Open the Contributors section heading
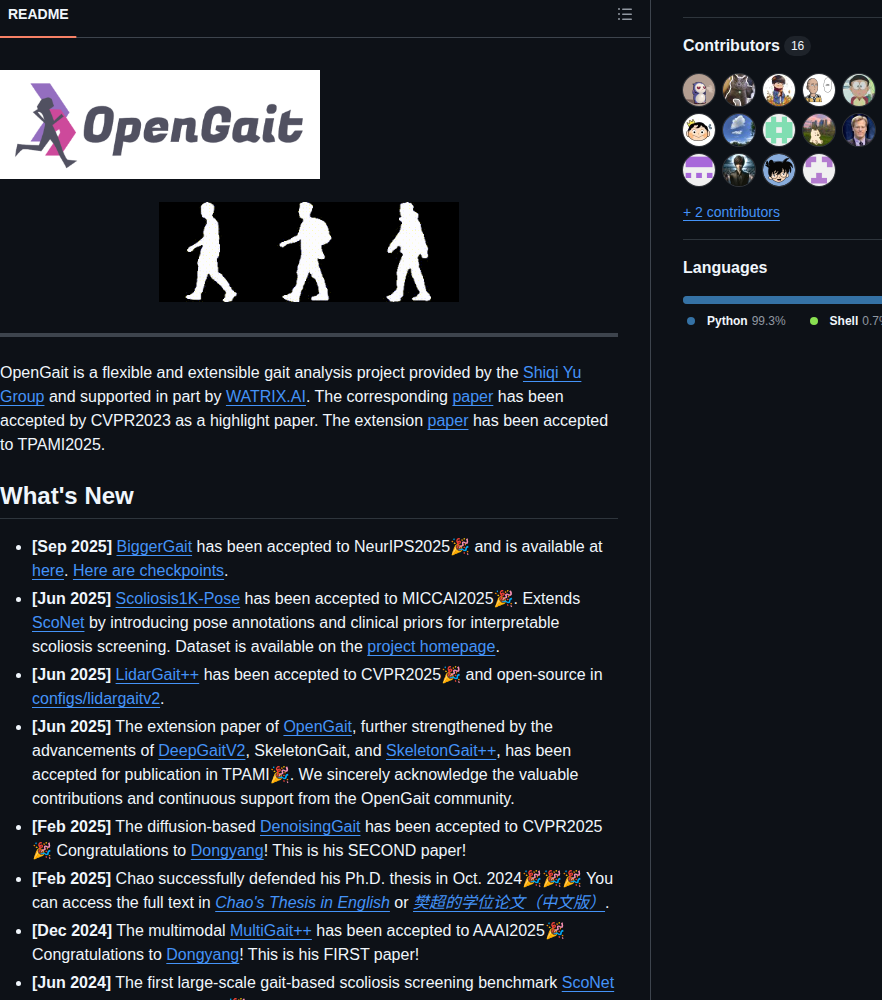This screenshot has width=882, height=1000. tap(731, 45)
